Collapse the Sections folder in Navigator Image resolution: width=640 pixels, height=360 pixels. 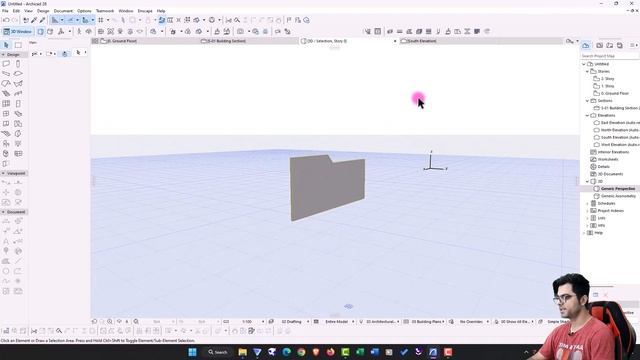[x=587, y=101]
